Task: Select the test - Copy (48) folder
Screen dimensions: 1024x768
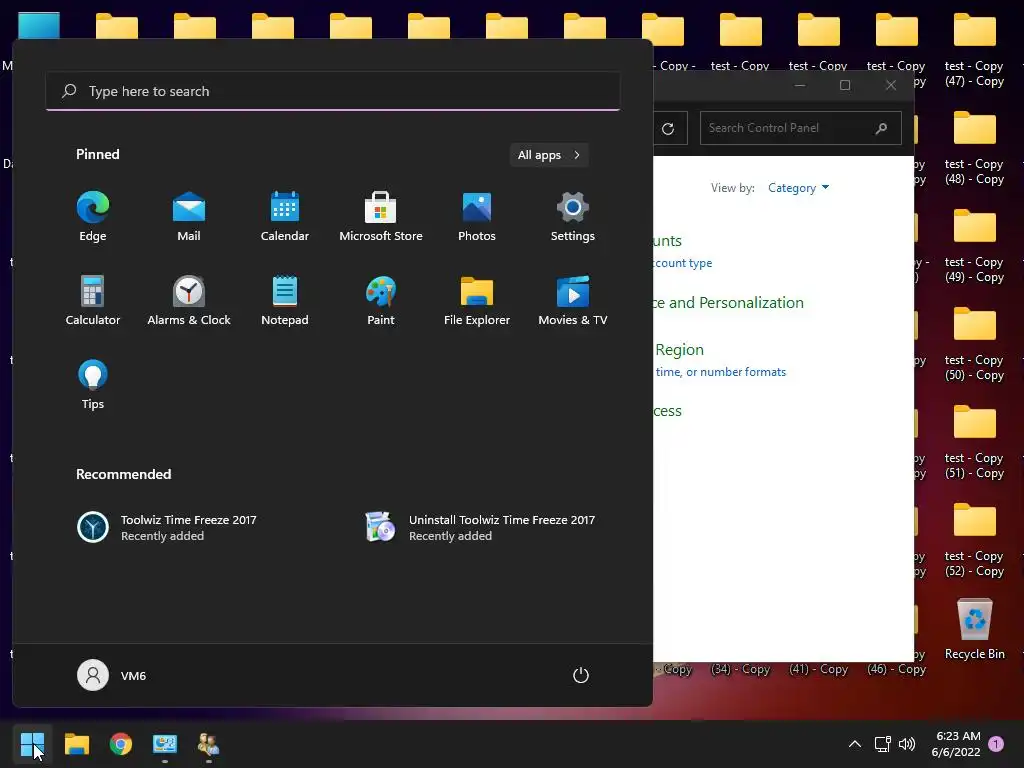Action: (x=974, y=148)
